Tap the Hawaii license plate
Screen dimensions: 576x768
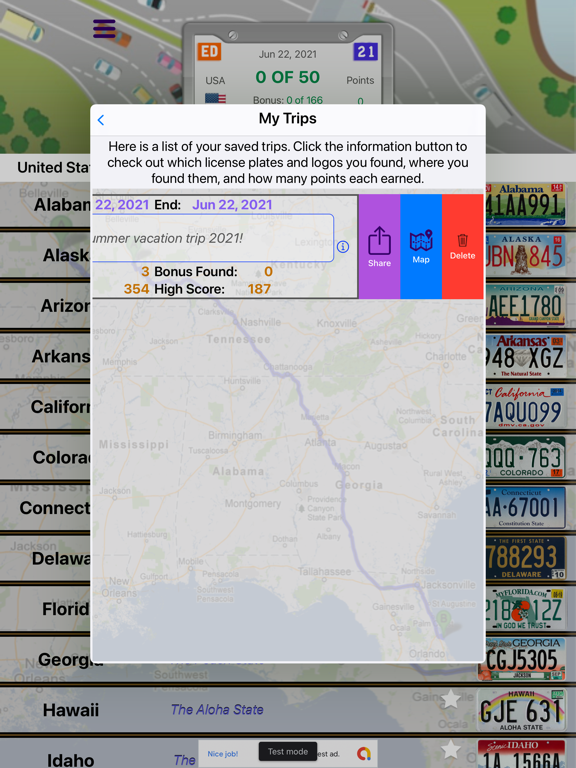pyautogui.click(x=522, y=710)
